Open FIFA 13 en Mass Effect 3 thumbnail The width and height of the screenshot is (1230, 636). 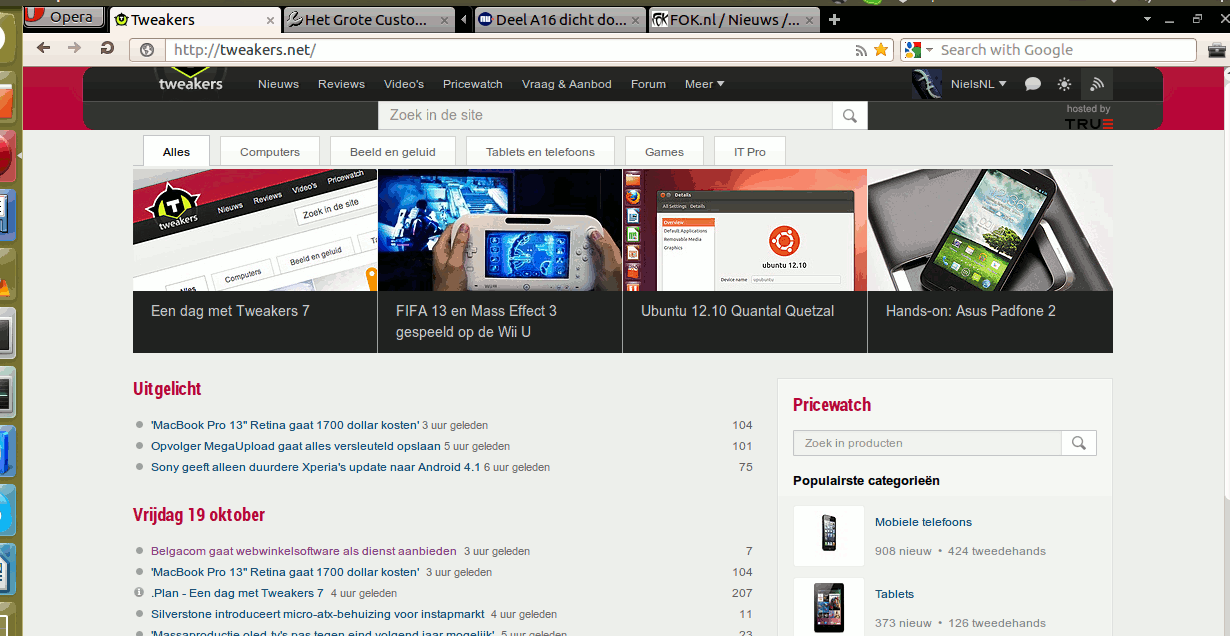(500, 230)
